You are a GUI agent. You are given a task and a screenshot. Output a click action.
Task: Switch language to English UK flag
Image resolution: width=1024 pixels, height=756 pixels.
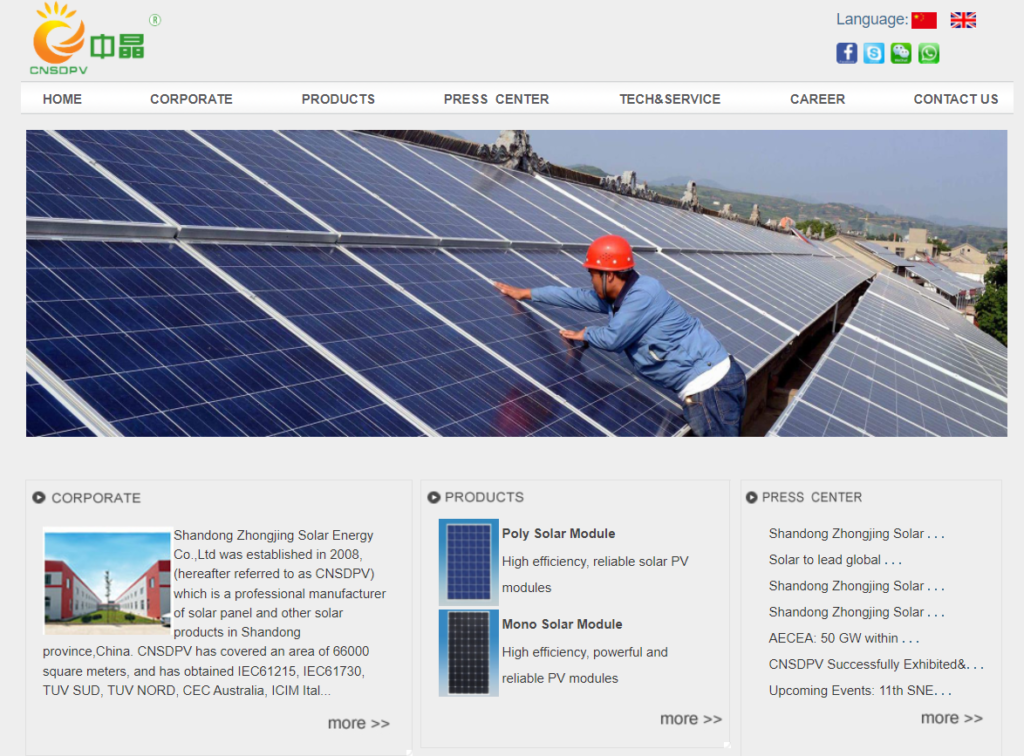point(963,20)
